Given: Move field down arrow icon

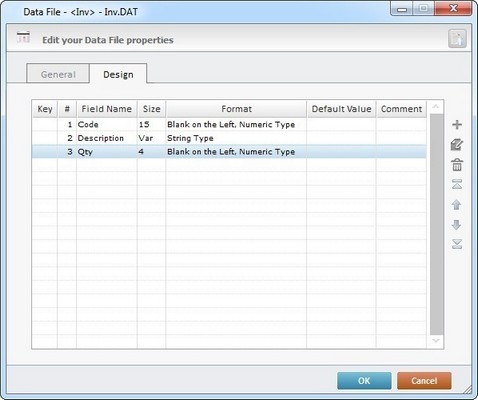Looking at the screenshot, I should [x=457, y=225].
